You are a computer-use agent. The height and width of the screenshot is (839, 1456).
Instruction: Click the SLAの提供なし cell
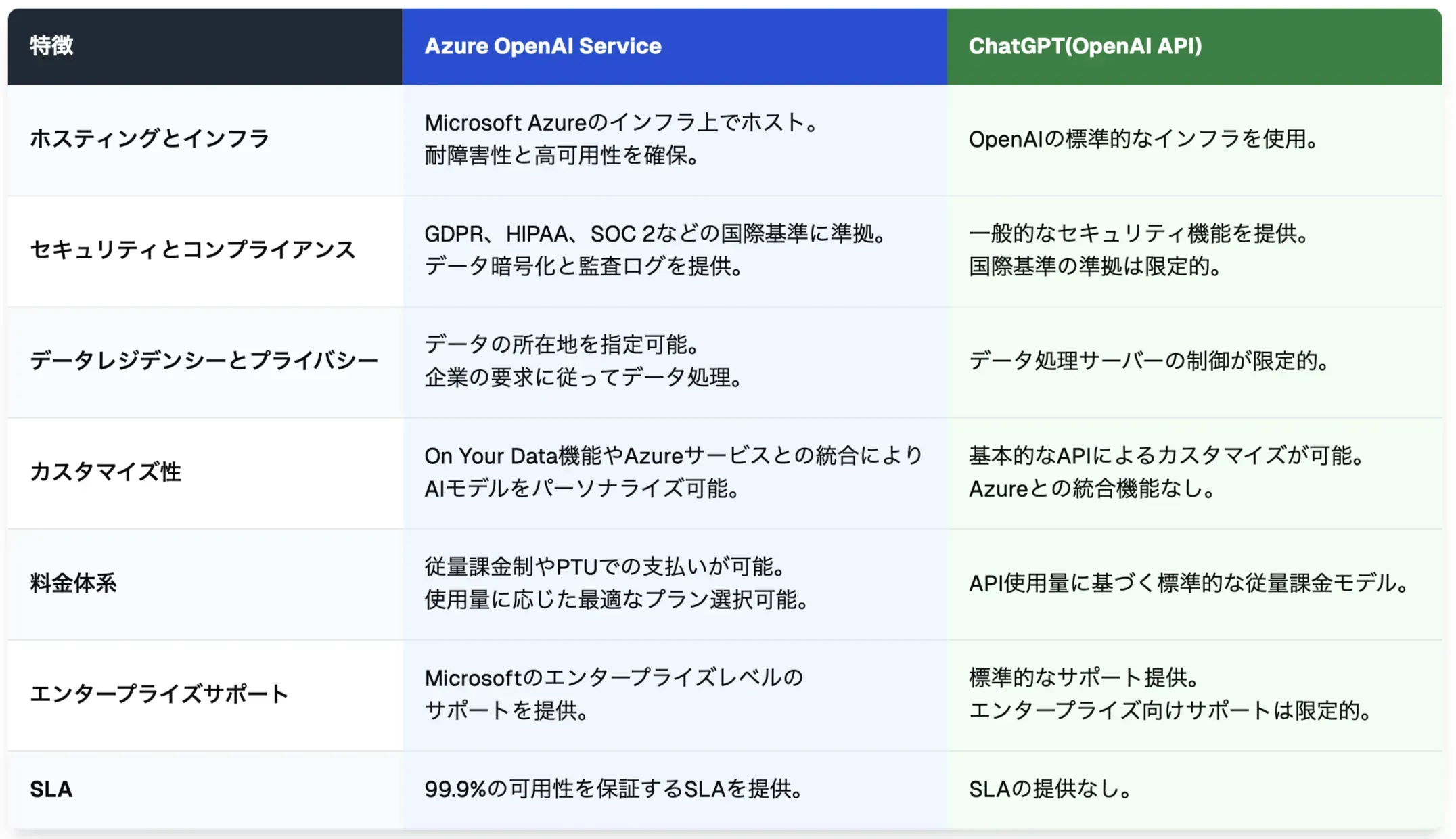point(1050,789)
